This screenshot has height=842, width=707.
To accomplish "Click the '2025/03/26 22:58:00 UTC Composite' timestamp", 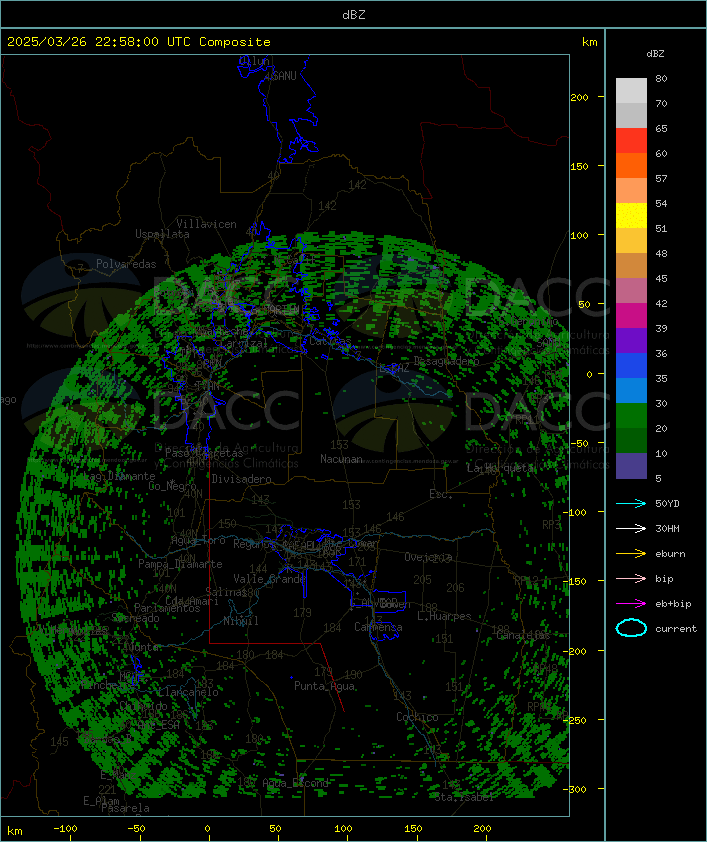I will pos(139,42).
